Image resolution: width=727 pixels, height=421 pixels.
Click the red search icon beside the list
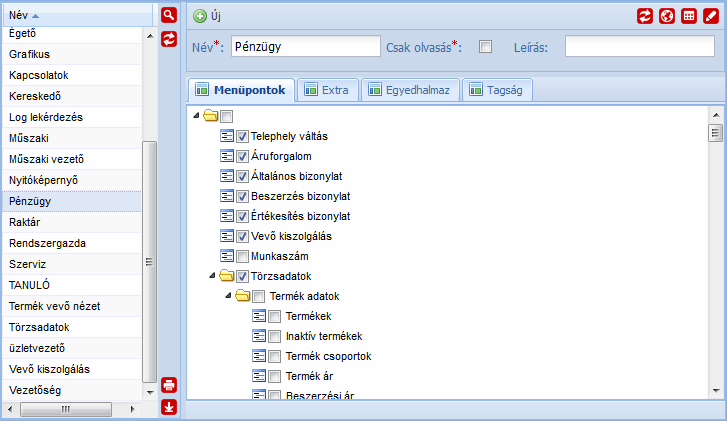coord(169,15)
